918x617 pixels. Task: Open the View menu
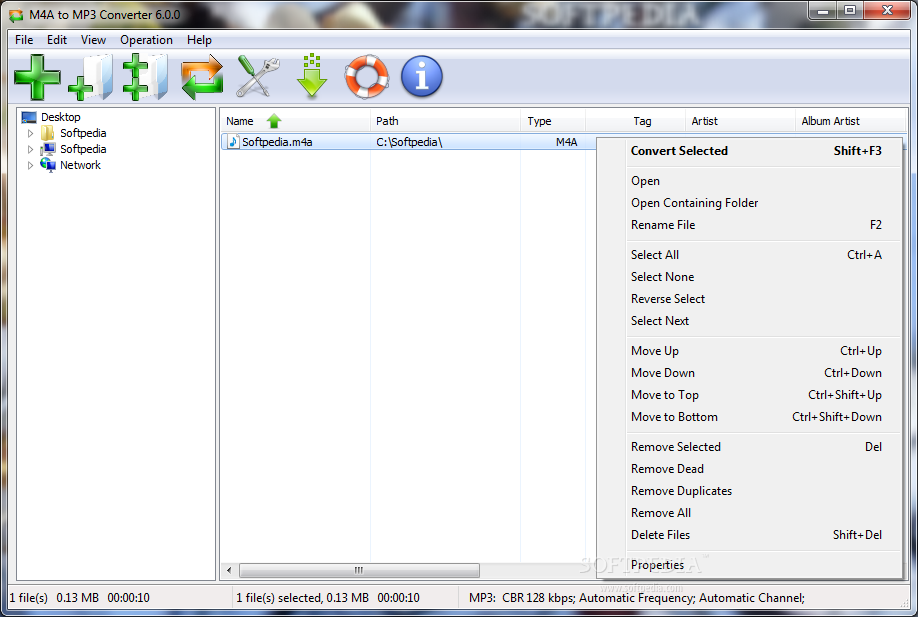[x=94, y=40]
